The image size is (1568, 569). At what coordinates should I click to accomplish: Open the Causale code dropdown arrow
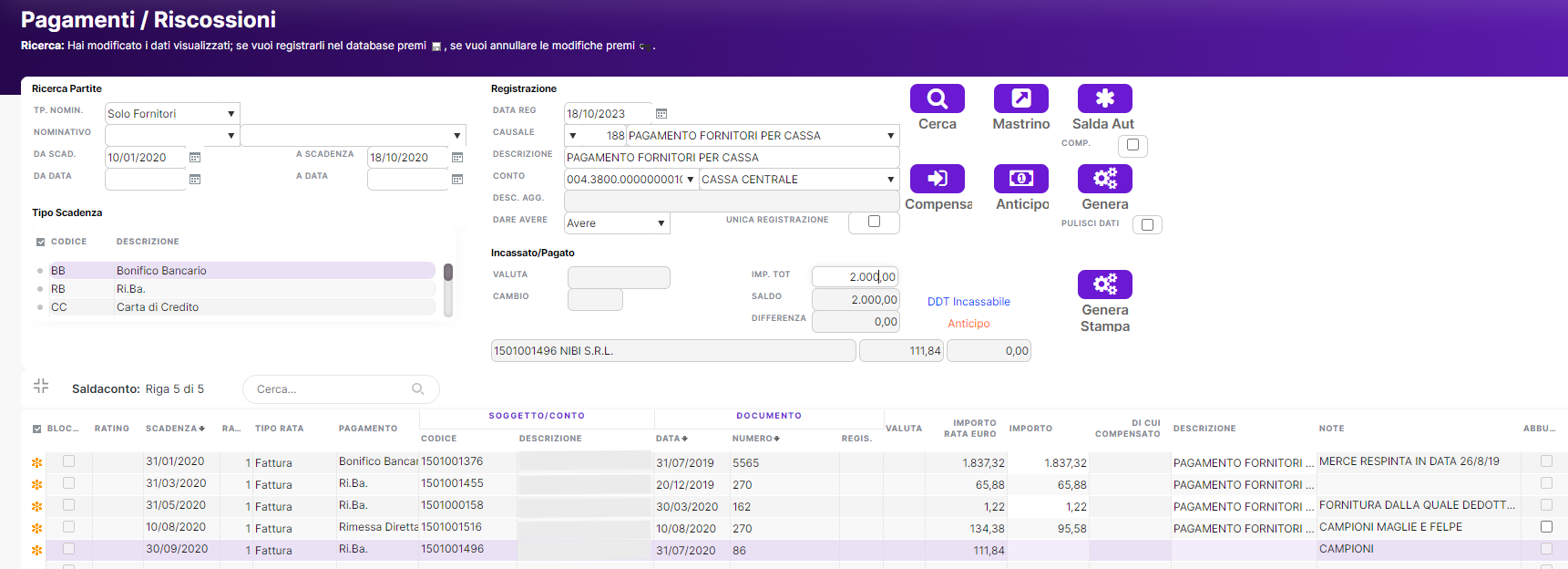pos(573,136)
